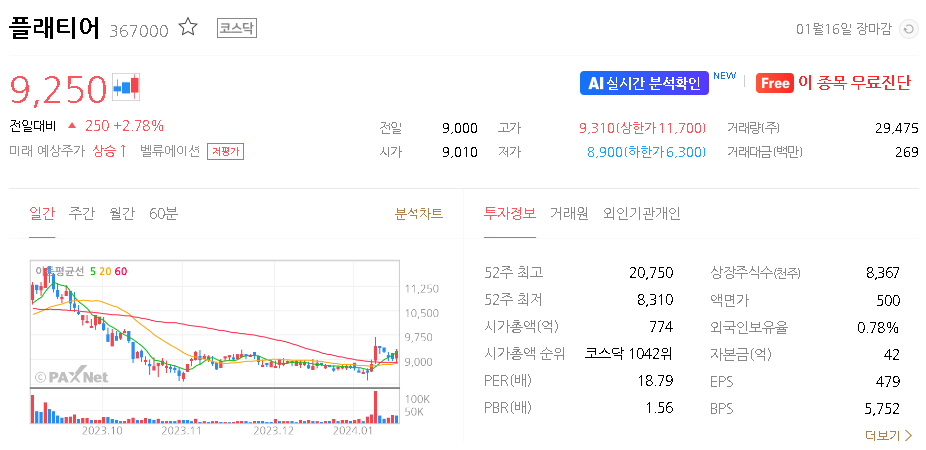Click the 저가 value 8,900

point(605,152)
